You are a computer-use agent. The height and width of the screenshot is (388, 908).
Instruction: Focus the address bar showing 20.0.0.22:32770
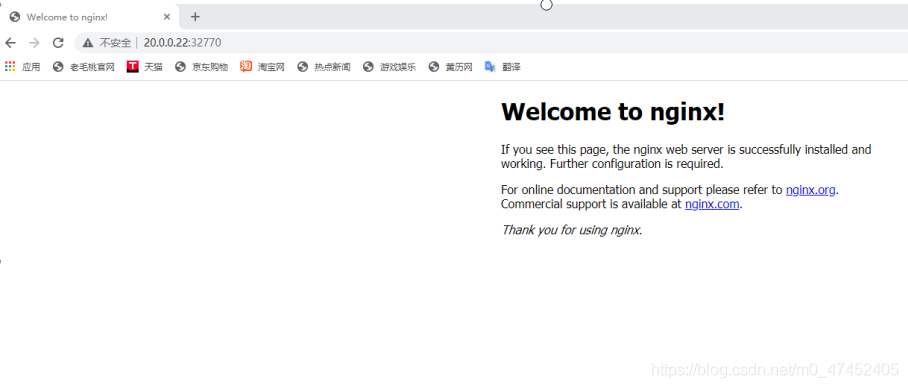[x=492, y=43]
